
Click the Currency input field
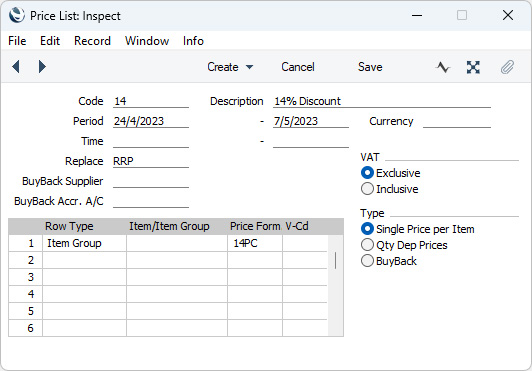457,121
